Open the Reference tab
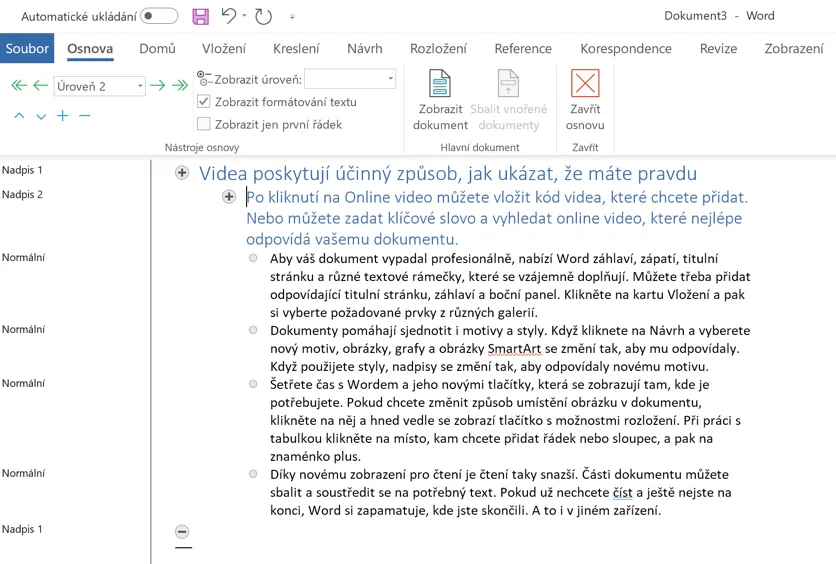The height and width of the screenshot is (564, 836). pyautogui.click(x=523, y=49)
